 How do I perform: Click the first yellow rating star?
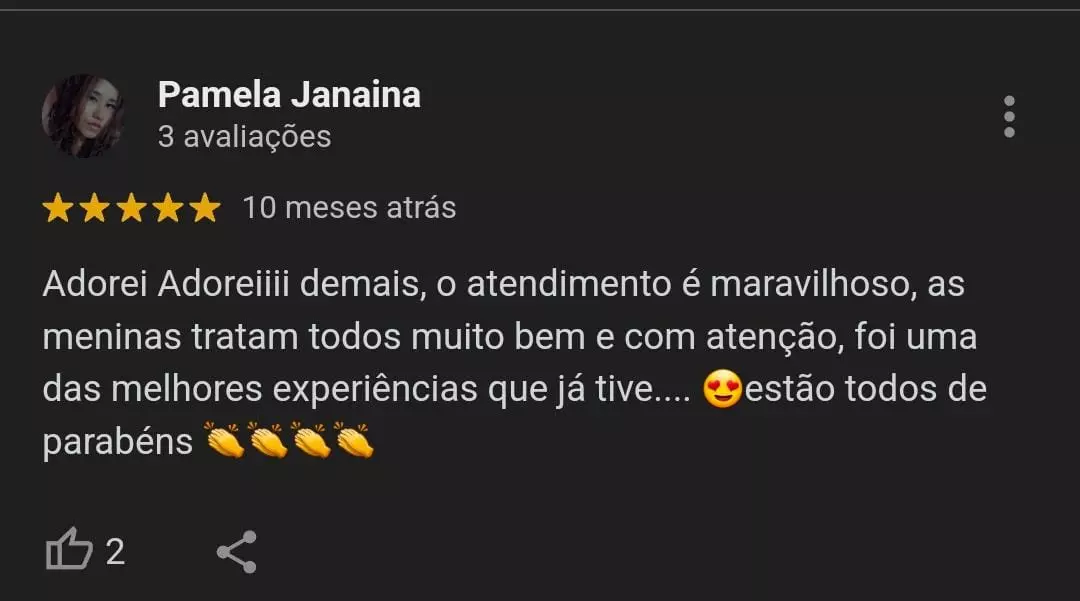point(58,208)
